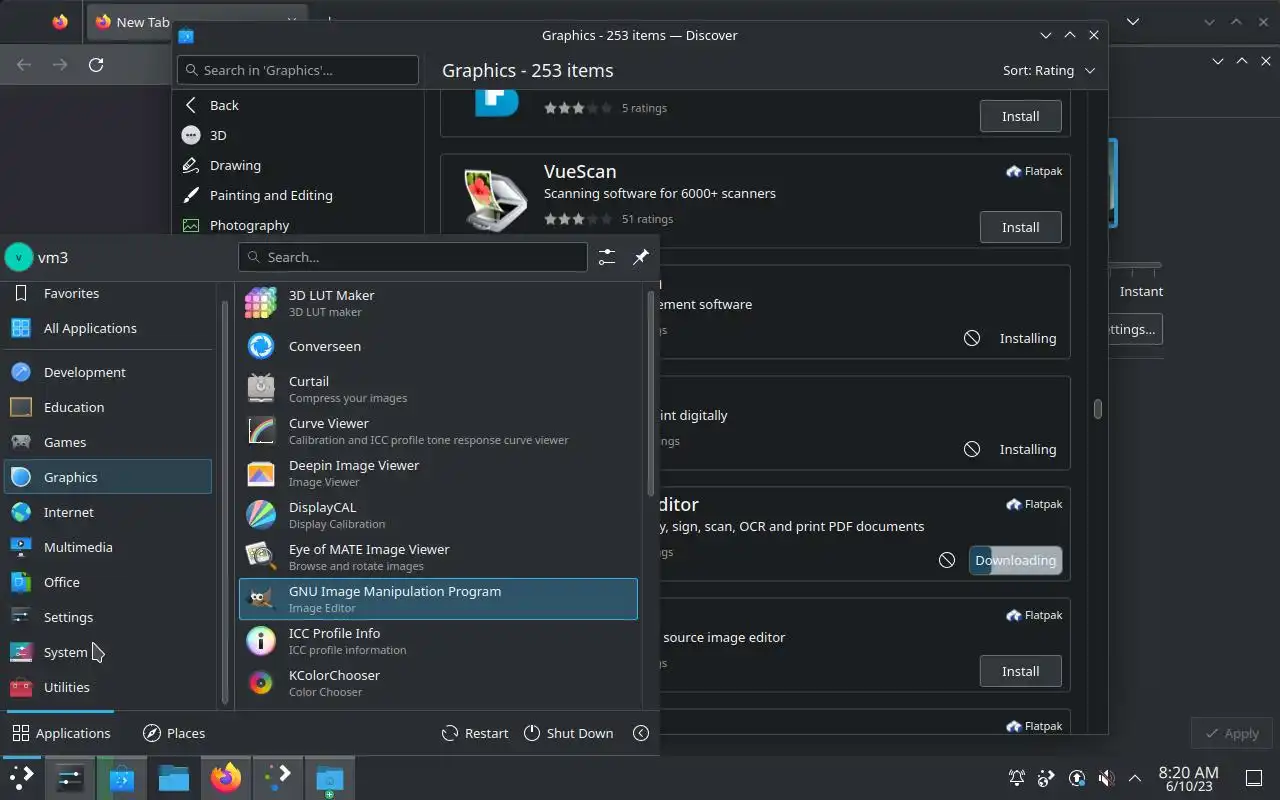Screen dimensions: 1280x800
Task: Pin the application launcher open
Action: [641, 257]
